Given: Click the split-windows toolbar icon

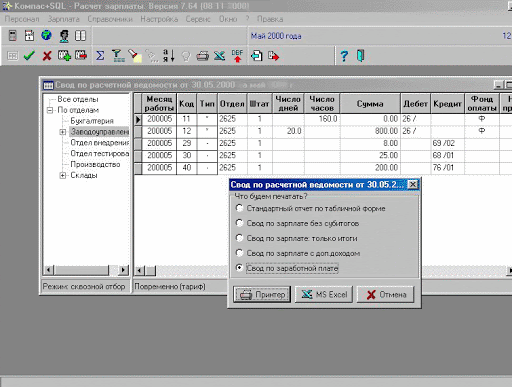Looking at the screenshot, I should pos(80,35).
